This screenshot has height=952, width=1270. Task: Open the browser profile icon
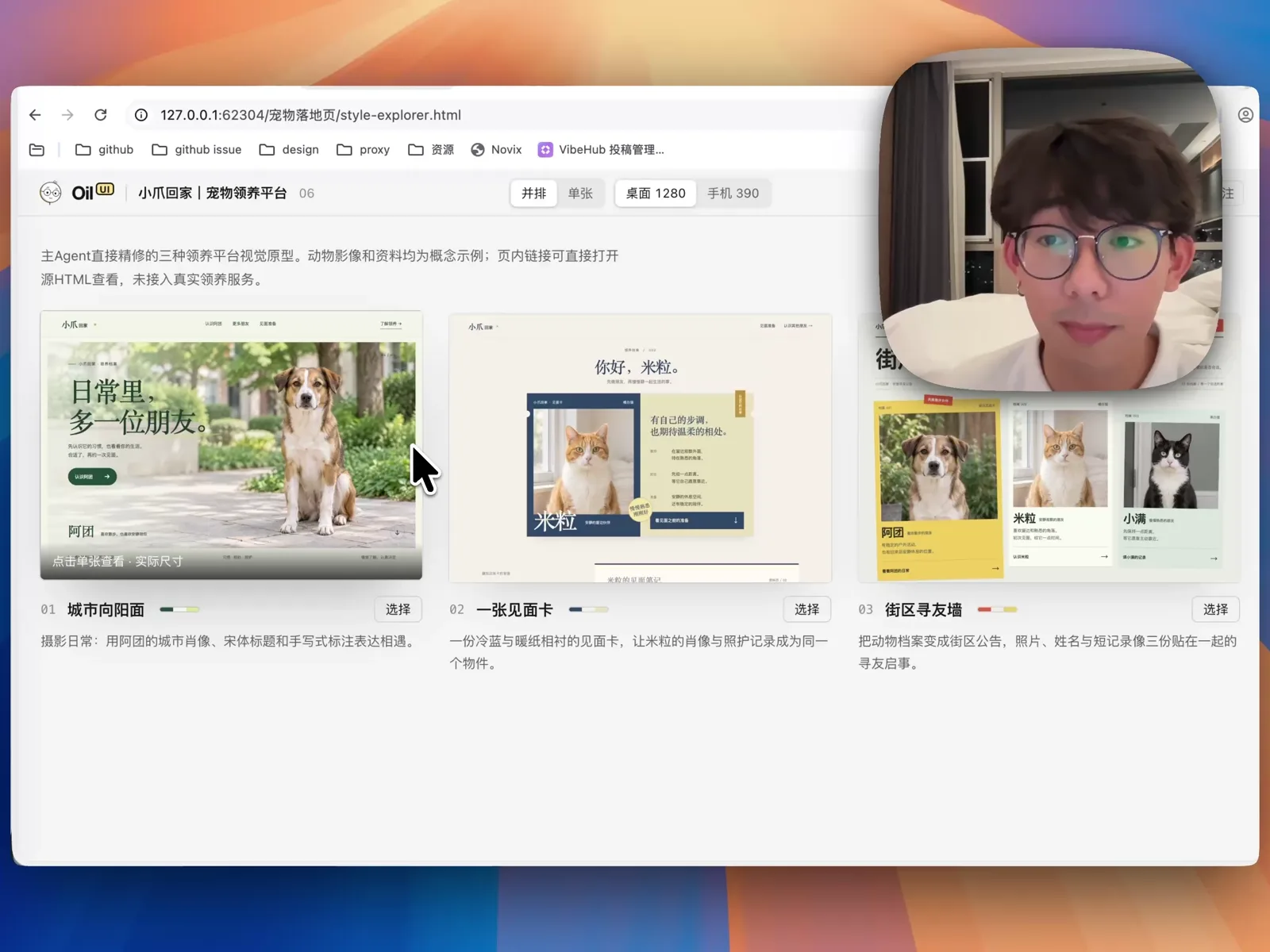click(x=1245, y=115)
